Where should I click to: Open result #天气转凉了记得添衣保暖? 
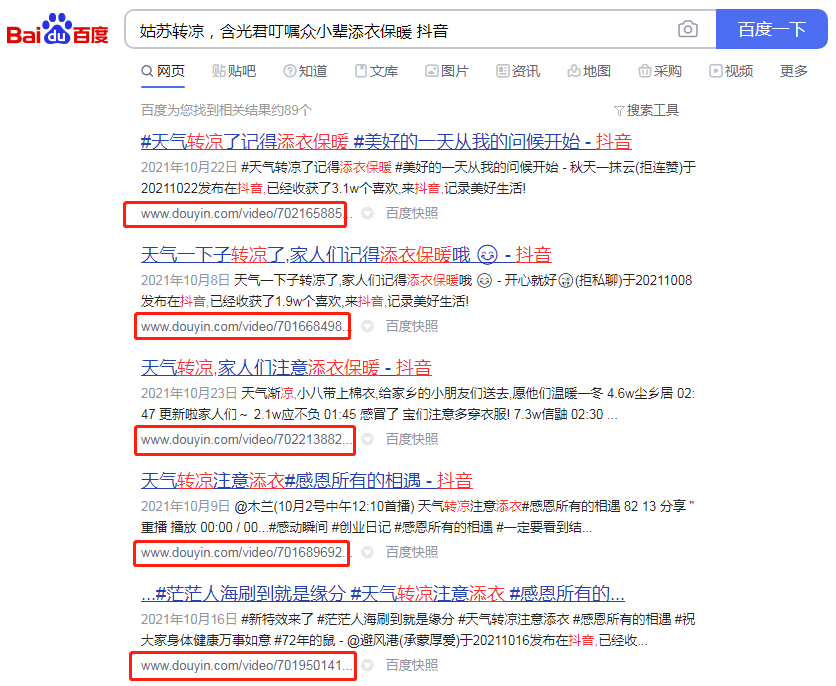coord(386,142)
